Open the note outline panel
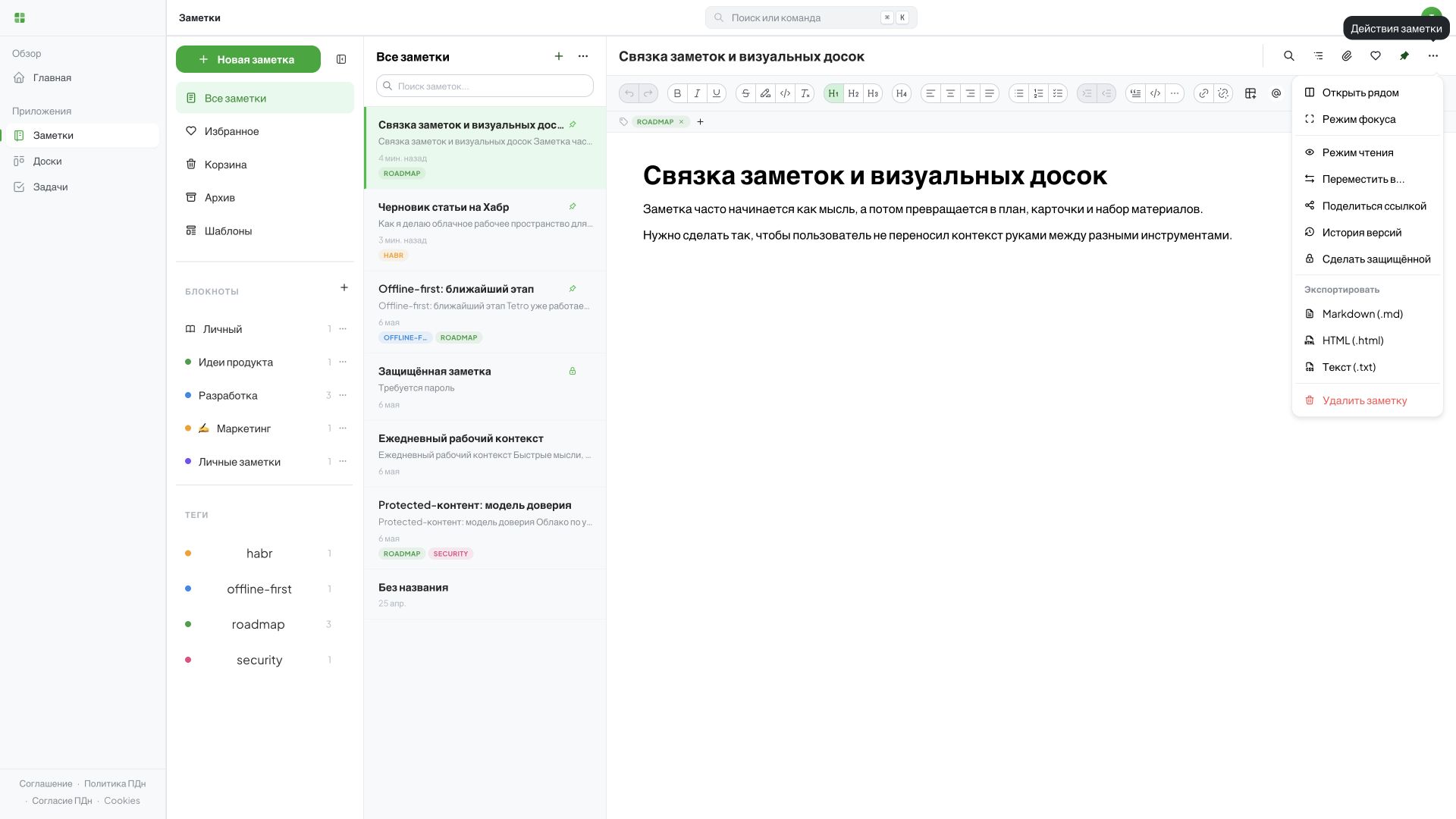The width and height of the screenshot is (1456, 819). pyautogui.click(x=1318, y=55)
